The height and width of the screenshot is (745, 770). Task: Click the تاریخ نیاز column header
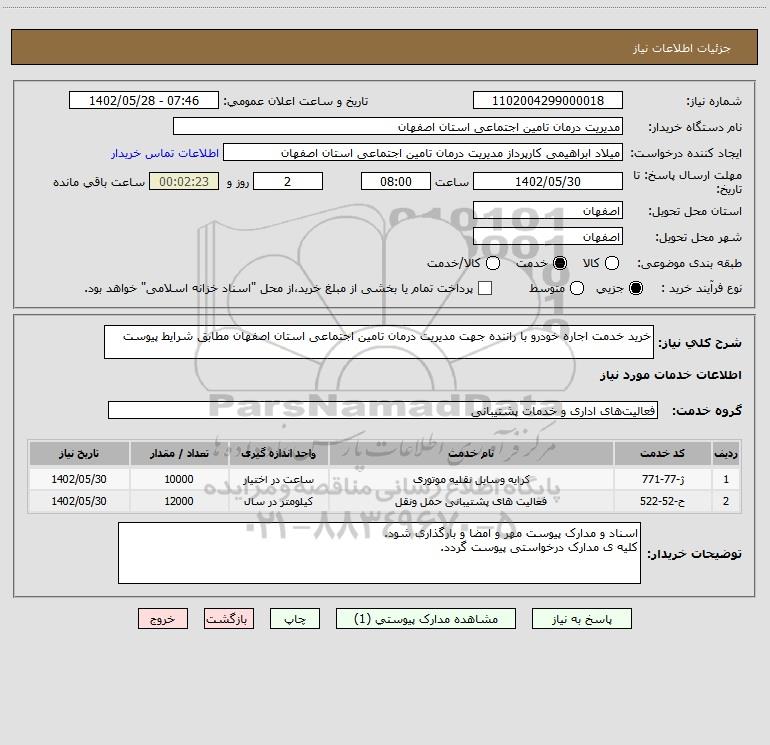pos(79,453)
